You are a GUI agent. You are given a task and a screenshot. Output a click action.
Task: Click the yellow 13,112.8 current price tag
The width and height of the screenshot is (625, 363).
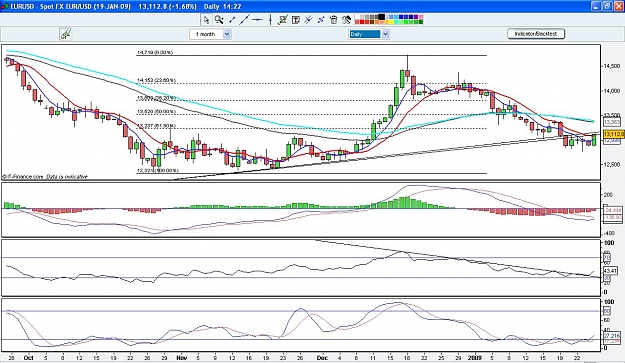pyautogui.click(x=614, y=134)
